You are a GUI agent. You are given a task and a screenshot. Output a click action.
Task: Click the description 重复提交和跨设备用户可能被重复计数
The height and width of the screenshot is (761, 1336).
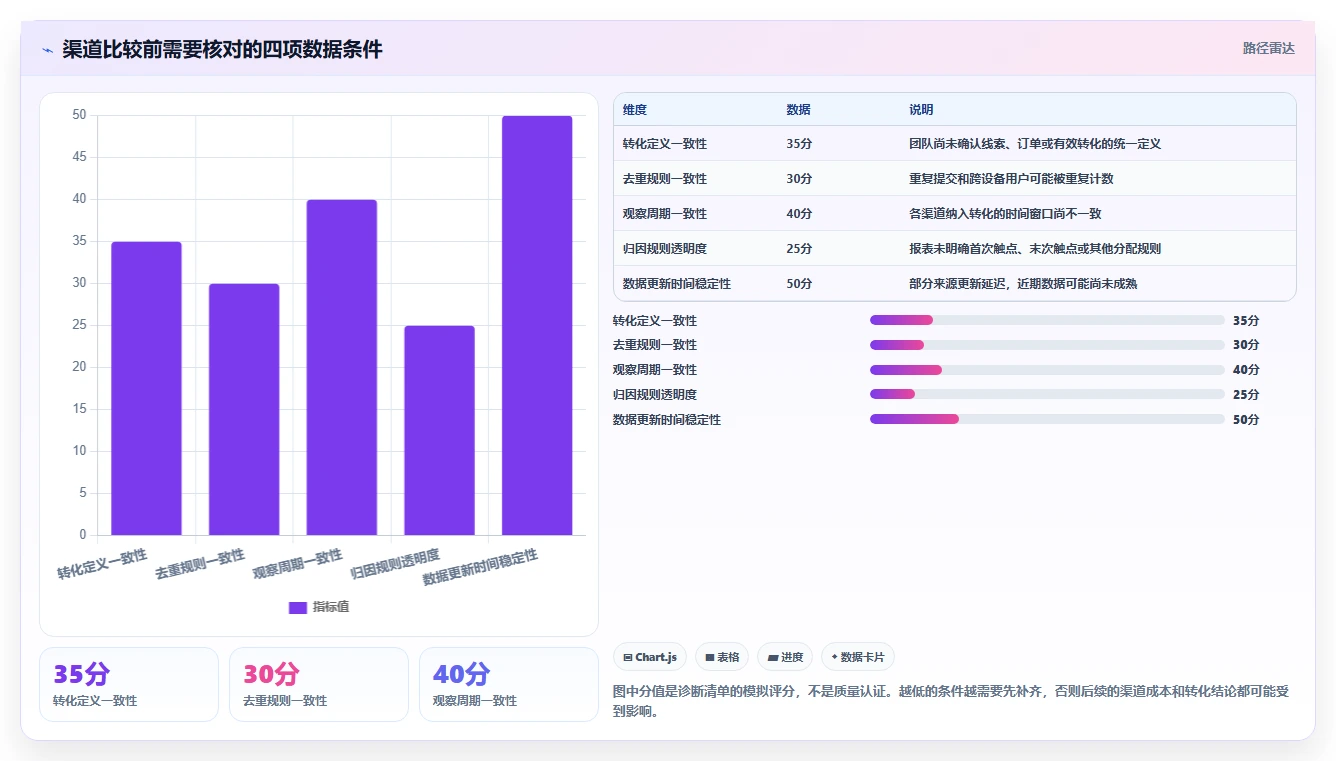1011,179
